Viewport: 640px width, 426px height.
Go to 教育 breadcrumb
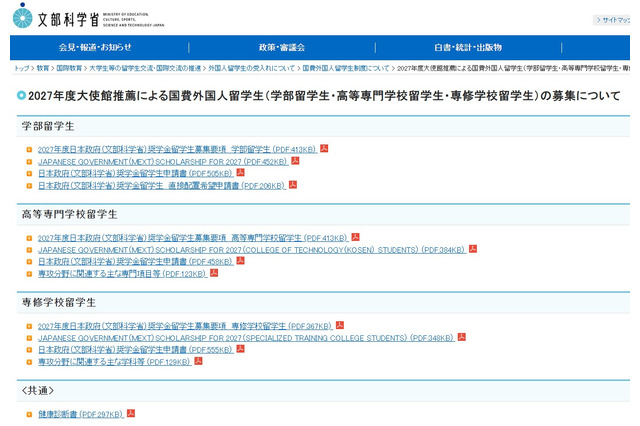[43, 68]
